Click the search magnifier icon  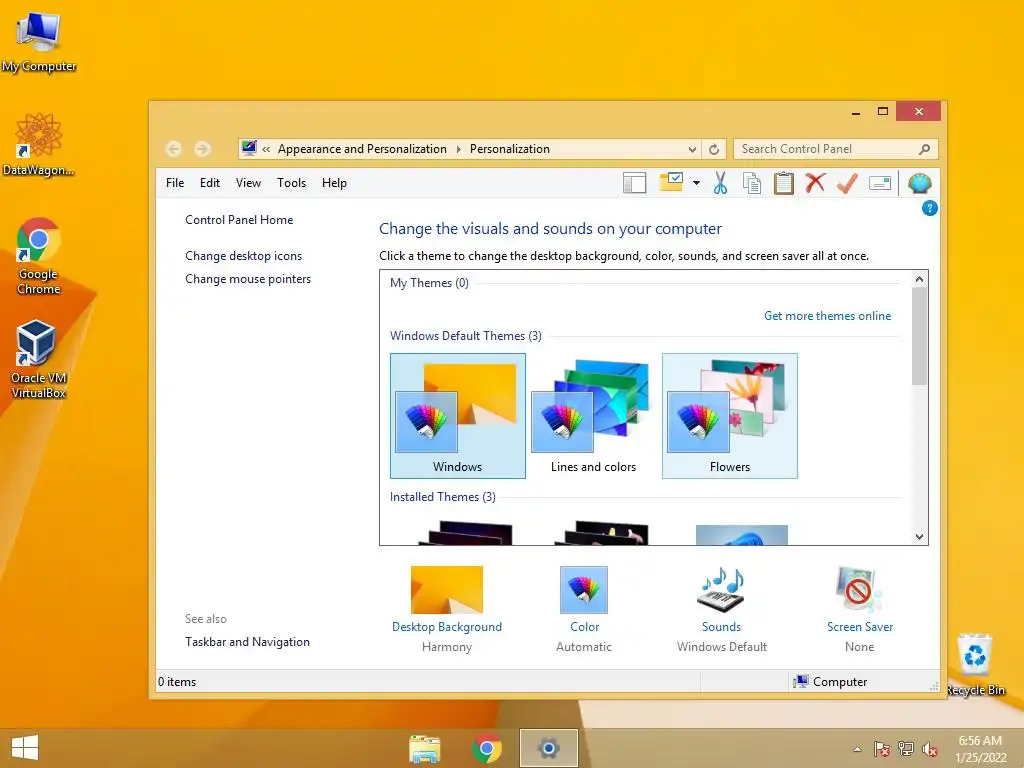[x=924, y=150]
